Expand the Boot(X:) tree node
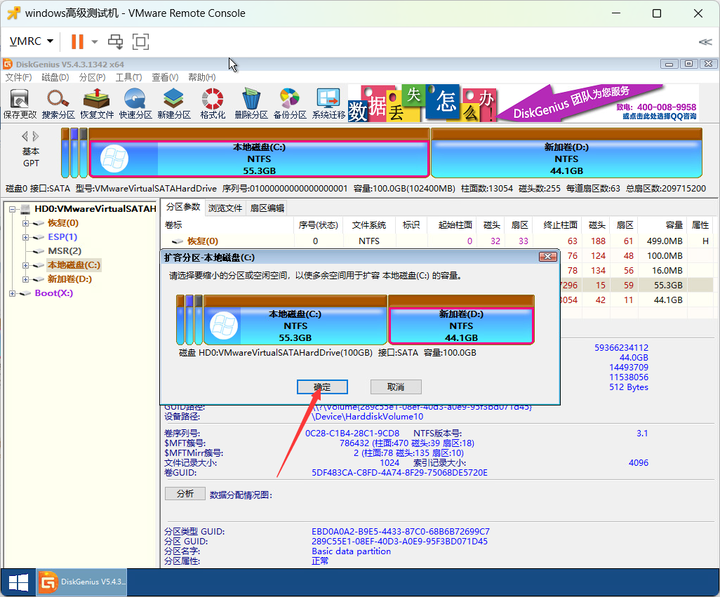The height and width of the screenshot is (597, 720). point(12,293)
